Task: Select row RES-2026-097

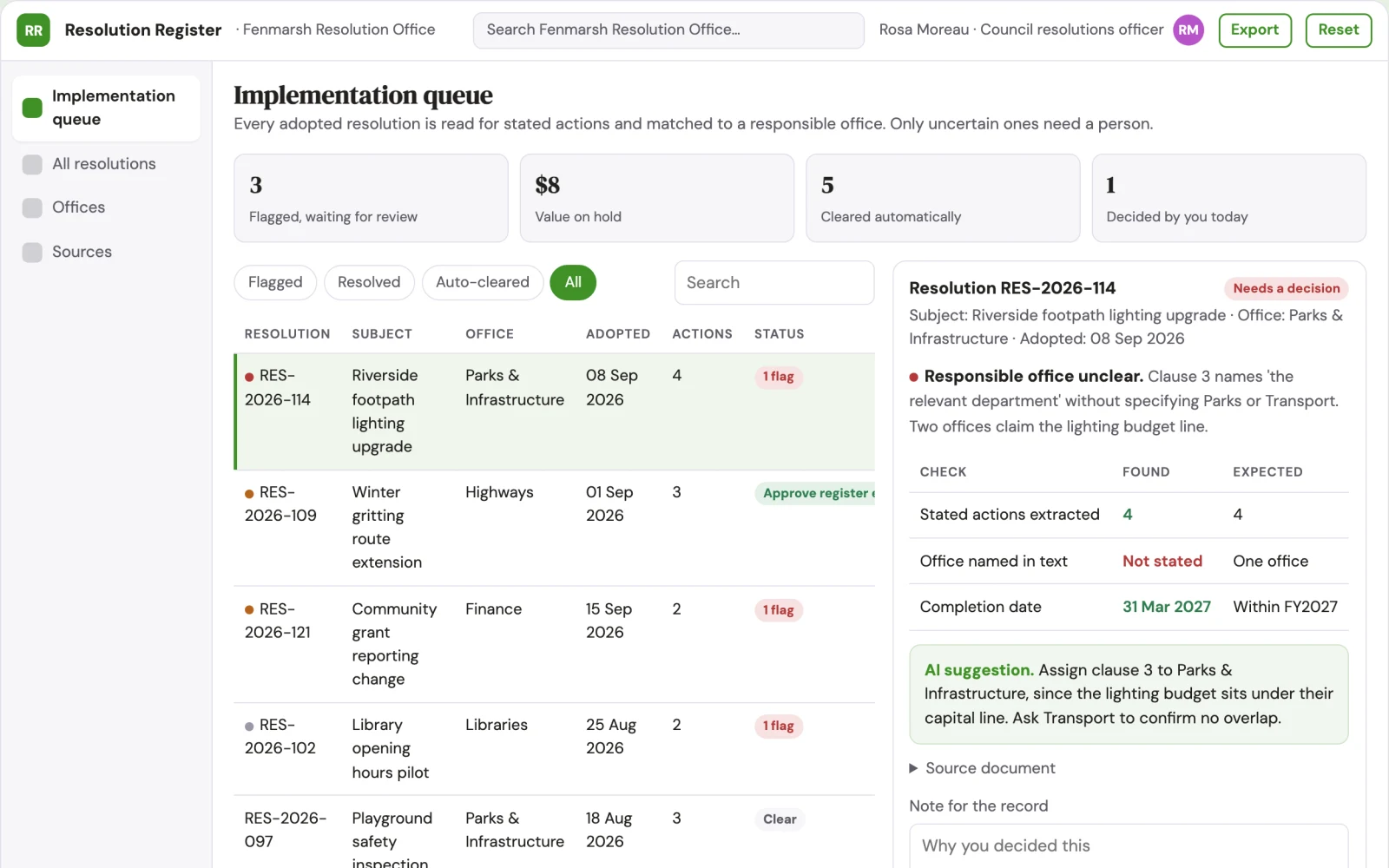Action: tap(554, 833)
